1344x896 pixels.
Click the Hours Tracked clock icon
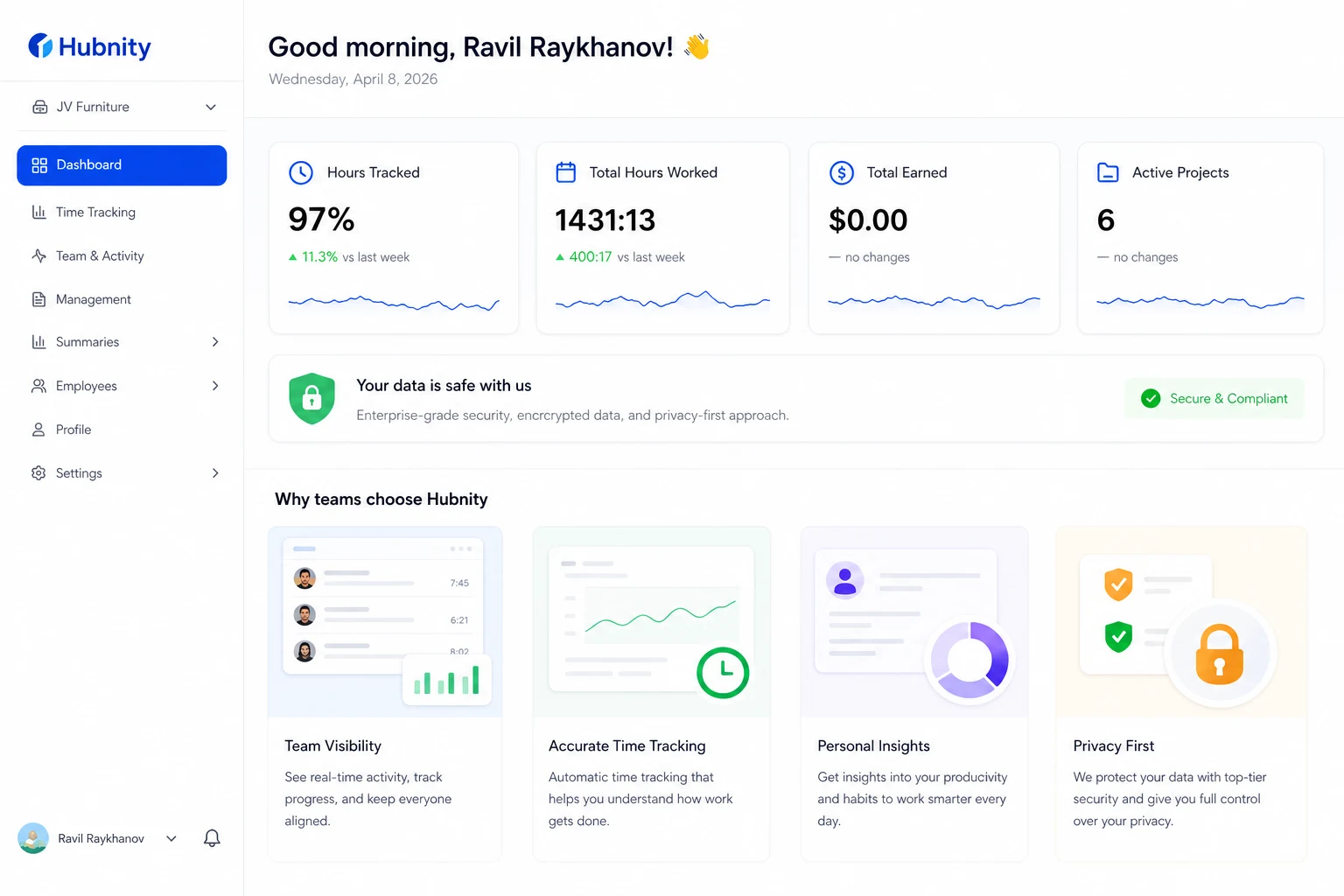click(301, 172)
